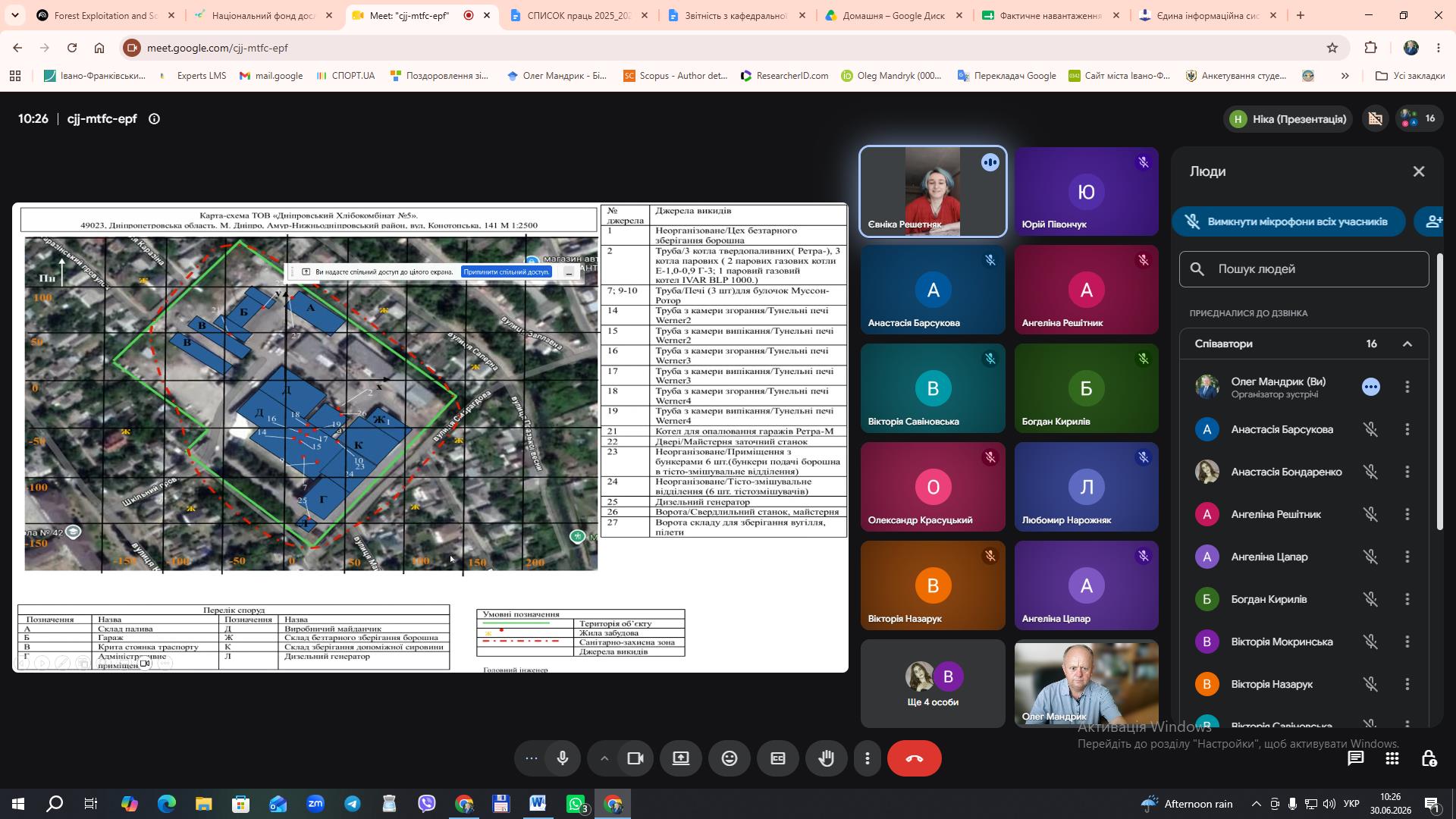The image size is (1456, 819).
Task: Open meeting details info icon
Action: click(x=154, y=119)
